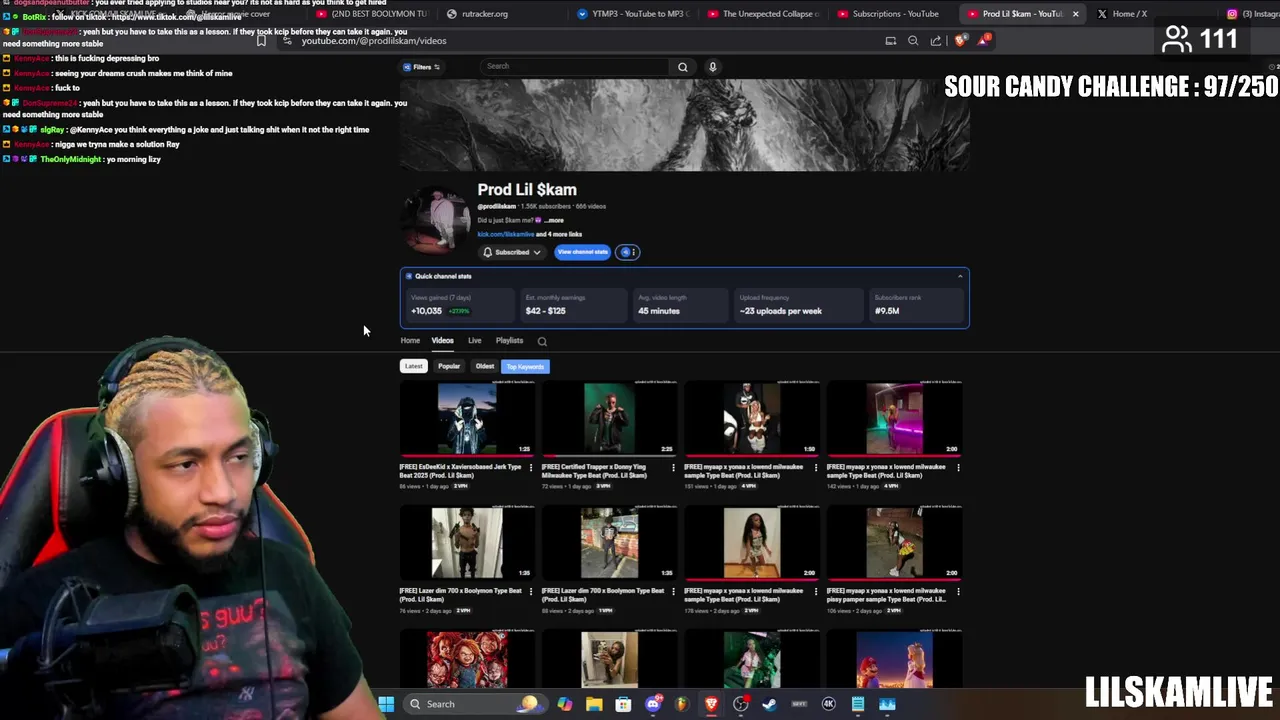Open the channel Home tab
This screenshot has width=1280, height=720.
click(410, 341)
